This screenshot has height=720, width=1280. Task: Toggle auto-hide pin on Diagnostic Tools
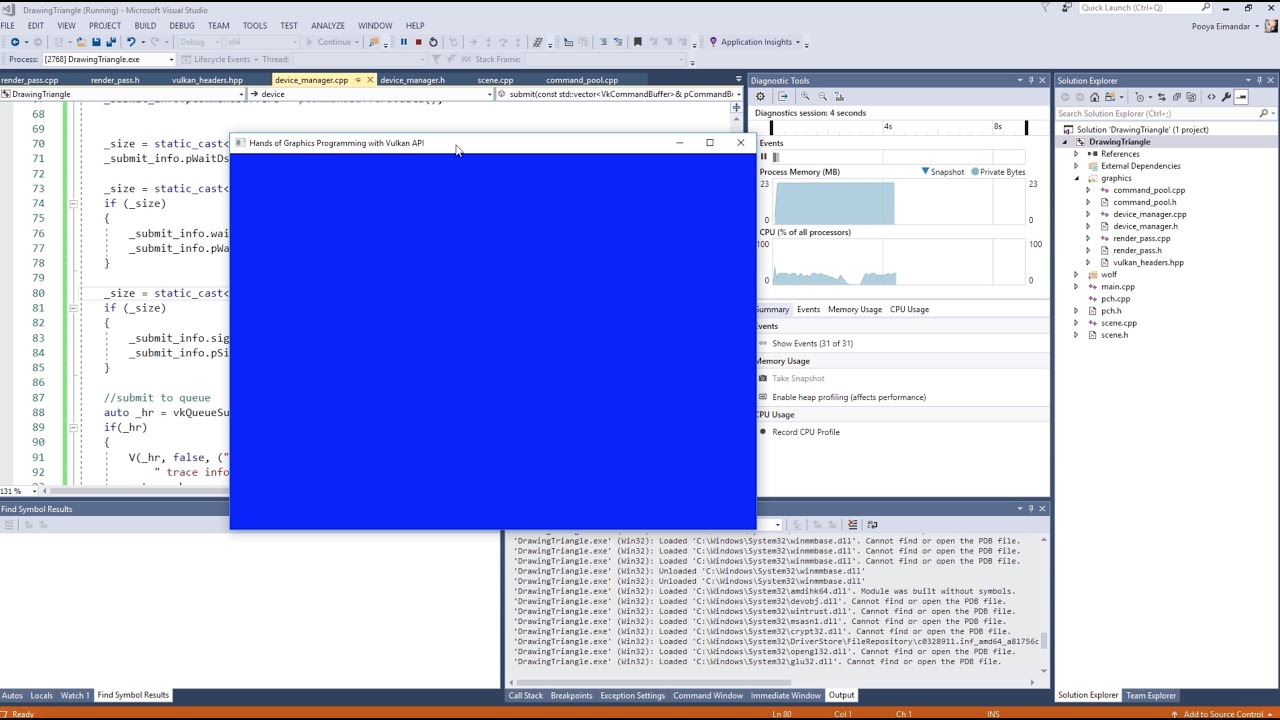tap(1031, 80)
